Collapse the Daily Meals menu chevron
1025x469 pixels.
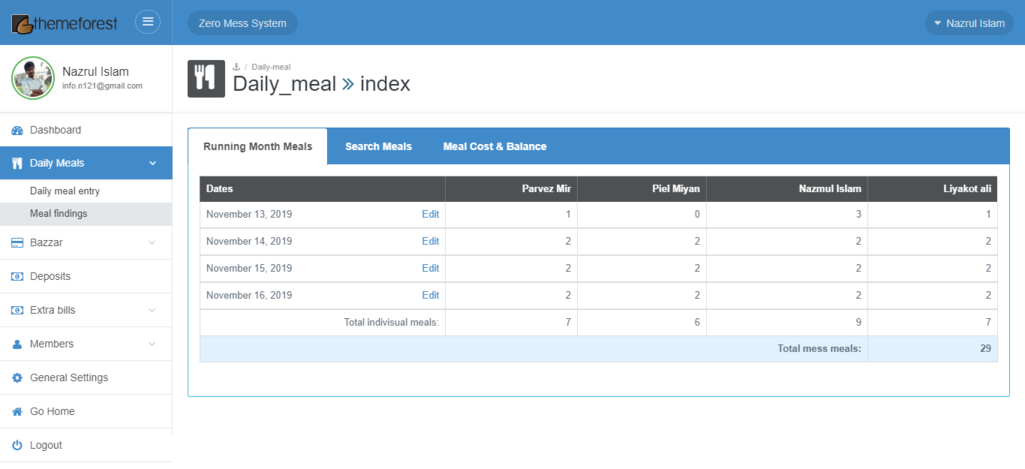pos(152,164)
